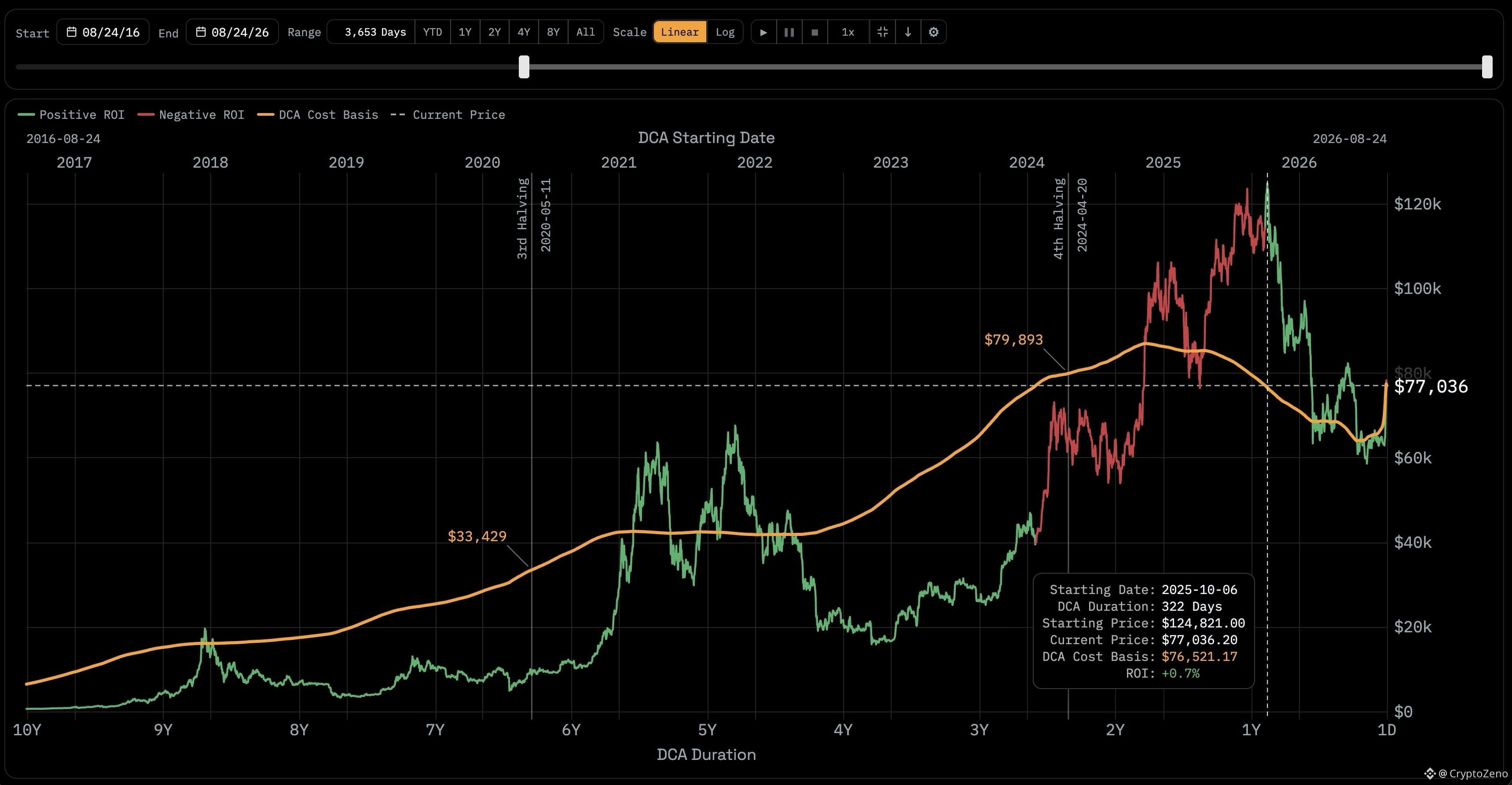Click the tooltip DCA Cost Basis value $76,521.17
Image resolution: width=1512 pixels, height=785 pixels.
click(x=1199, y=657)
